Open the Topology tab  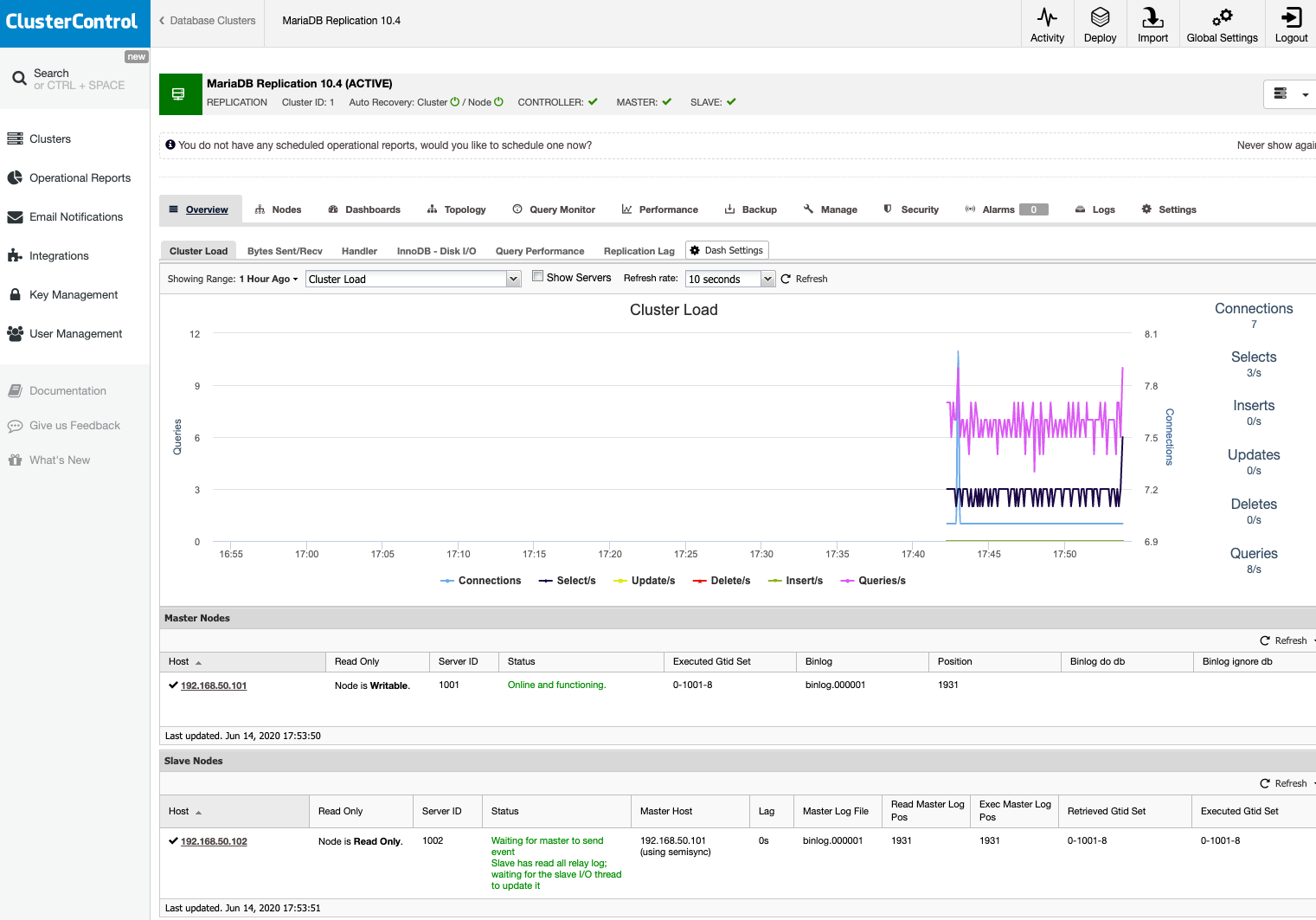[456, 209]
